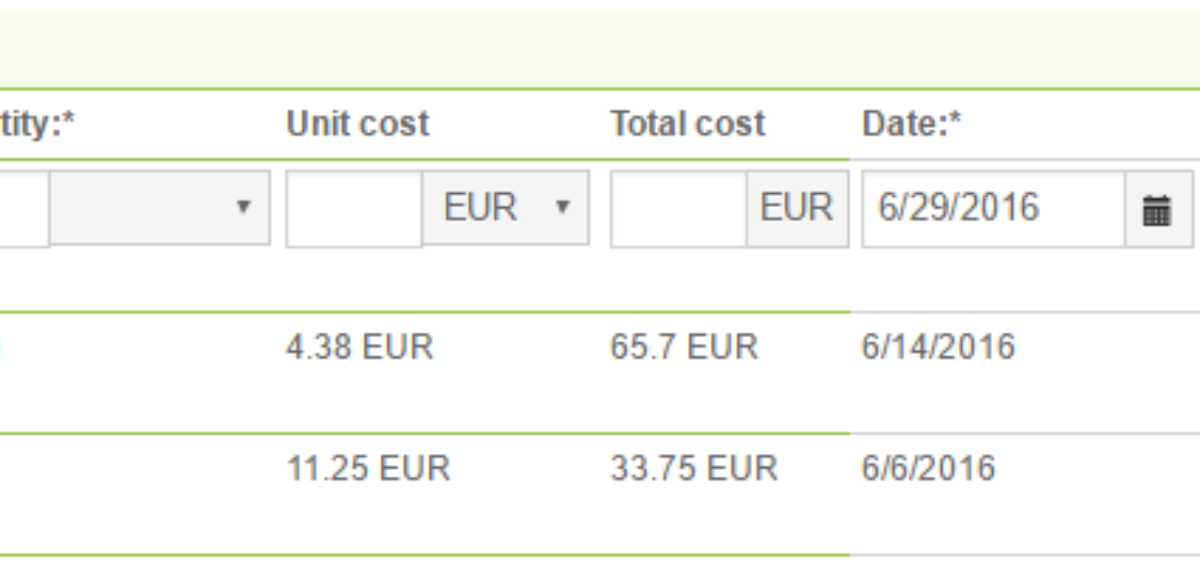1200x565 pixels.
Task: Open the EUR currency dropdown for unit cost
Action: coord(506,207)
